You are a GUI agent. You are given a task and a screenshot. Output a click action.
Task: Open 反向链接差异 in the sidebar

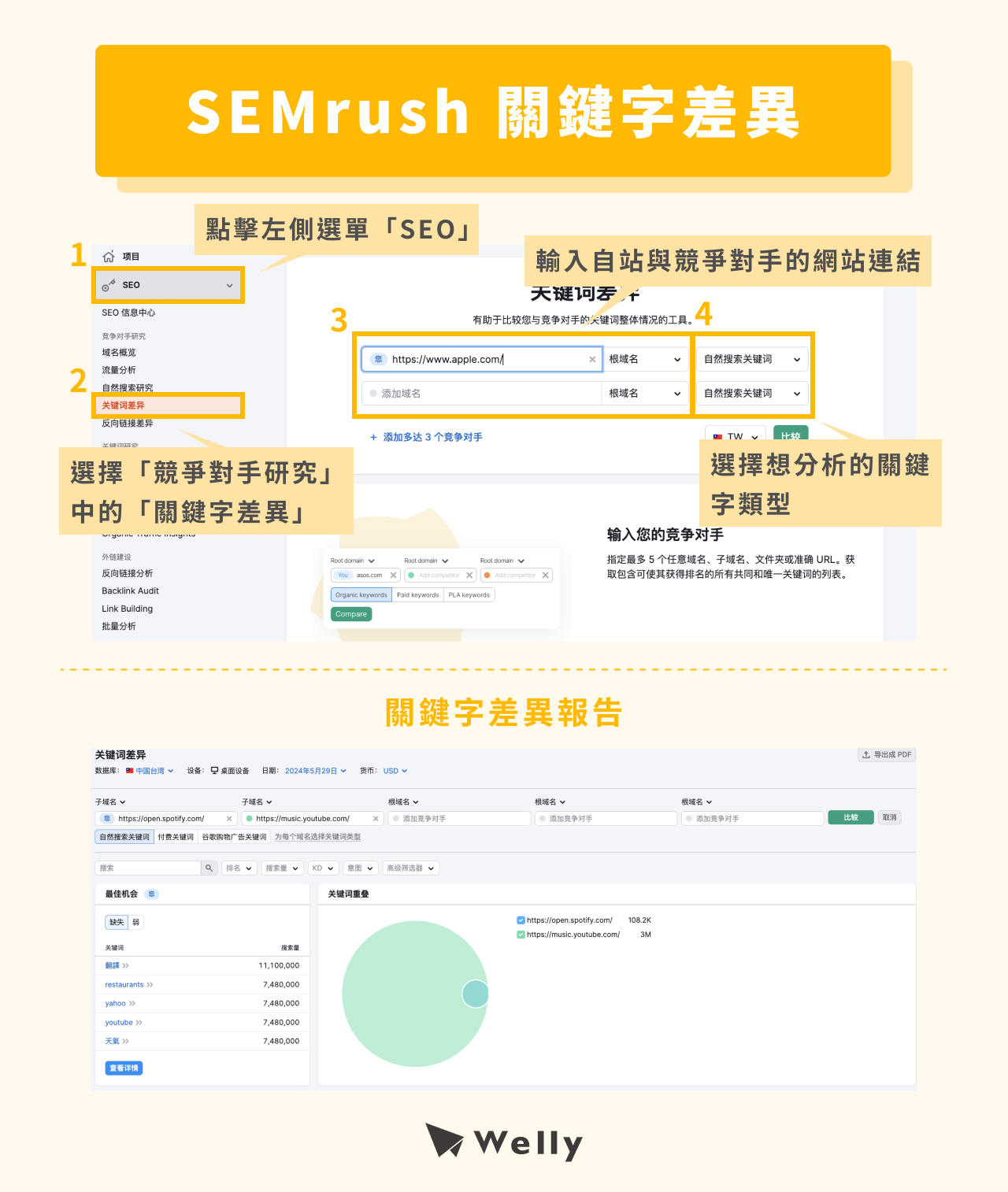tap(128, 424)
